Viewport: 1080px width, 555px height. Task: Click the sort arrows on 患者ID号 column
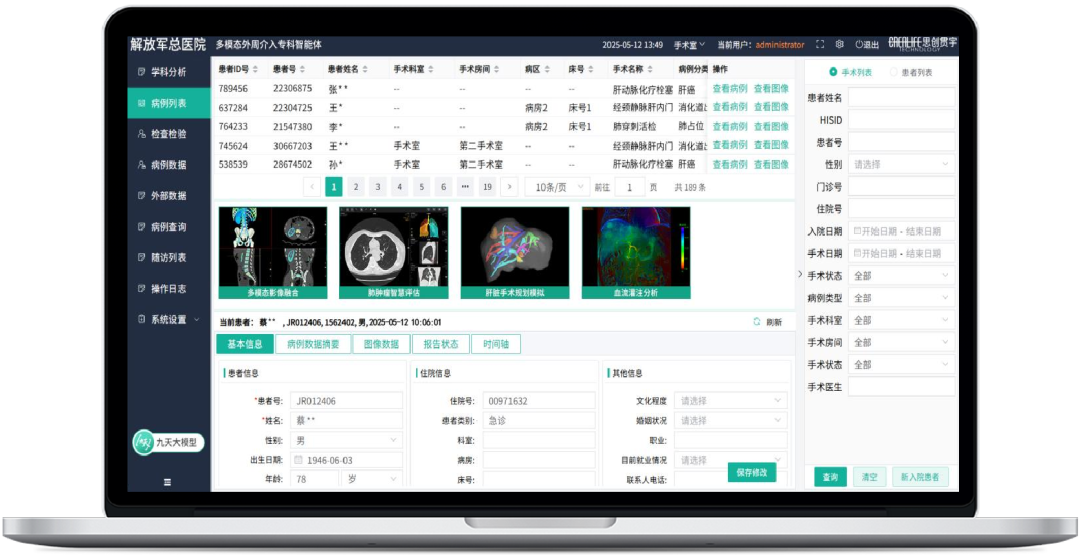click(255, 69)
